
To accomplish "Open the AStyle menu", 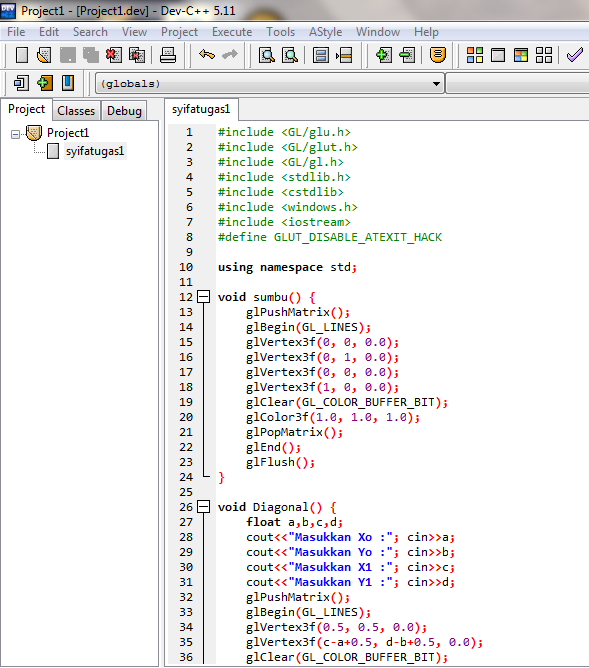I will [x=325, y=32].
